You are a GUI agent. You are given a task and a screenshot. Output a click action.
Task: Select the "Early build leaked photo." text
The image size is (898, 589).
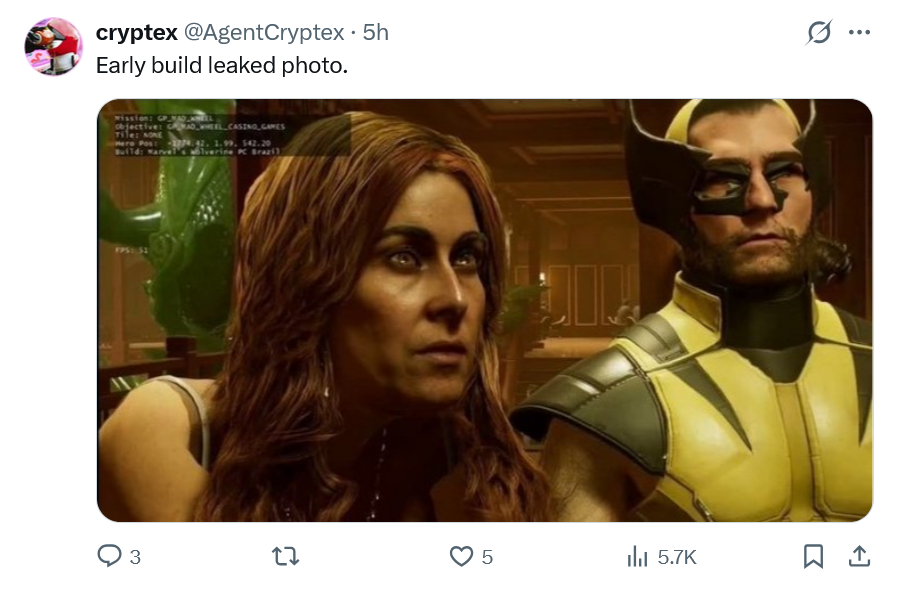pyautogui.click(x=221, y=64)
